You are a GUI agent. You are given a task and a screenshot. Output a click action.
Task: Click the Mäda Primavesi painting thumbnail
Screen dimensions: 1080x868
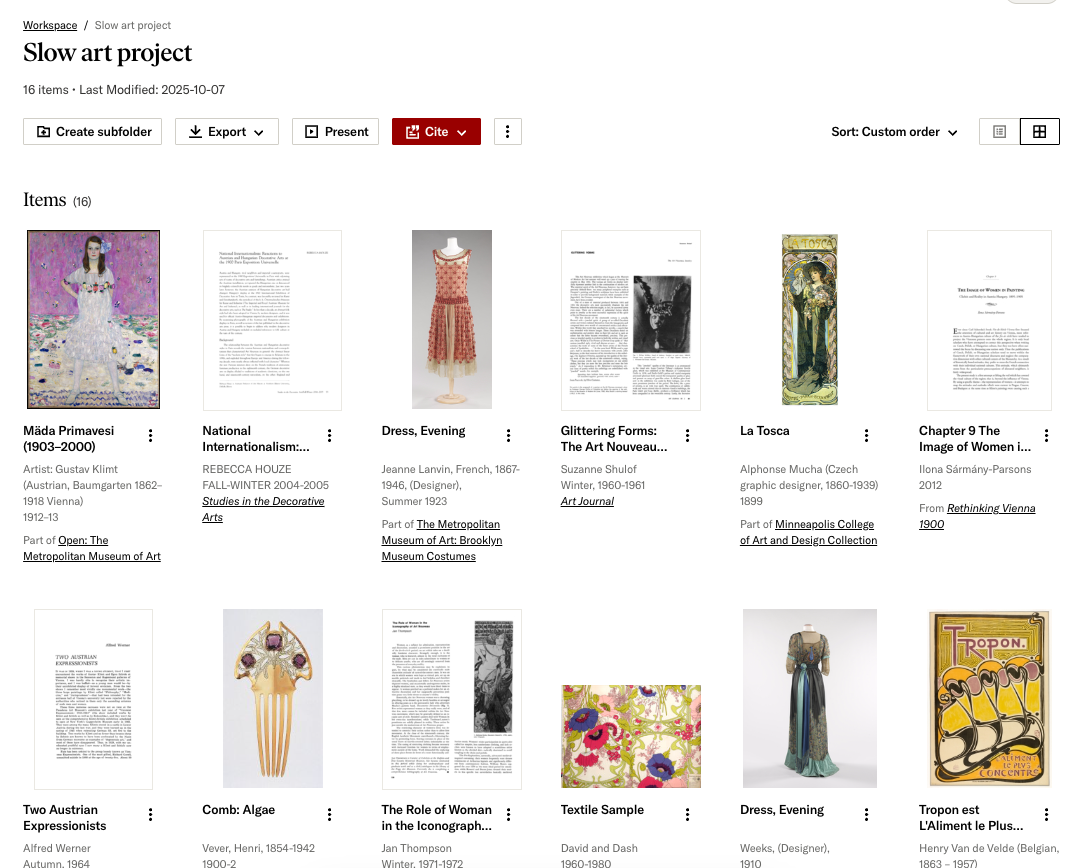pyautogui.click(x=93, y=318)
